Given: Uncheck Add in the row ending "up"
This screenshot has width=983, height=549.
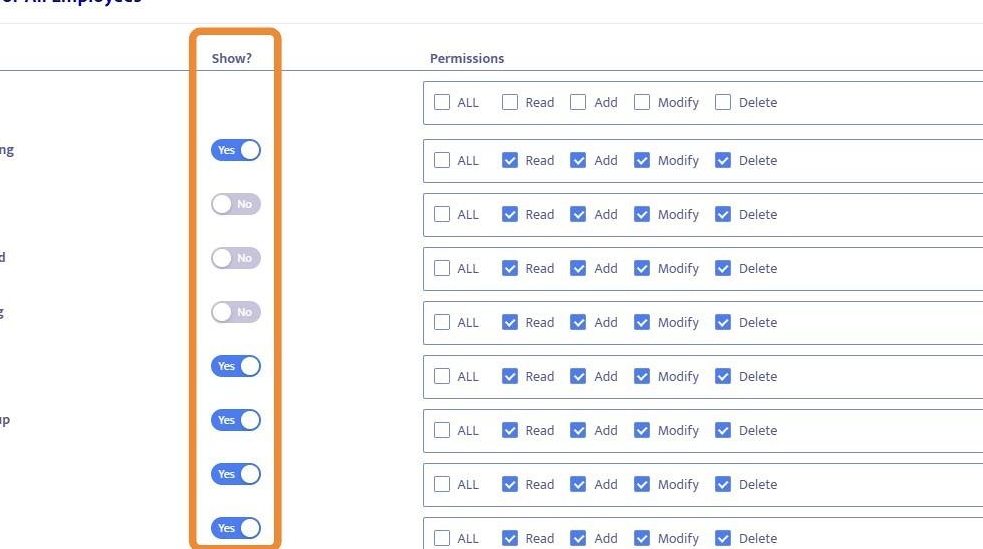Looking at the screenshot, I should coord(578,430).
